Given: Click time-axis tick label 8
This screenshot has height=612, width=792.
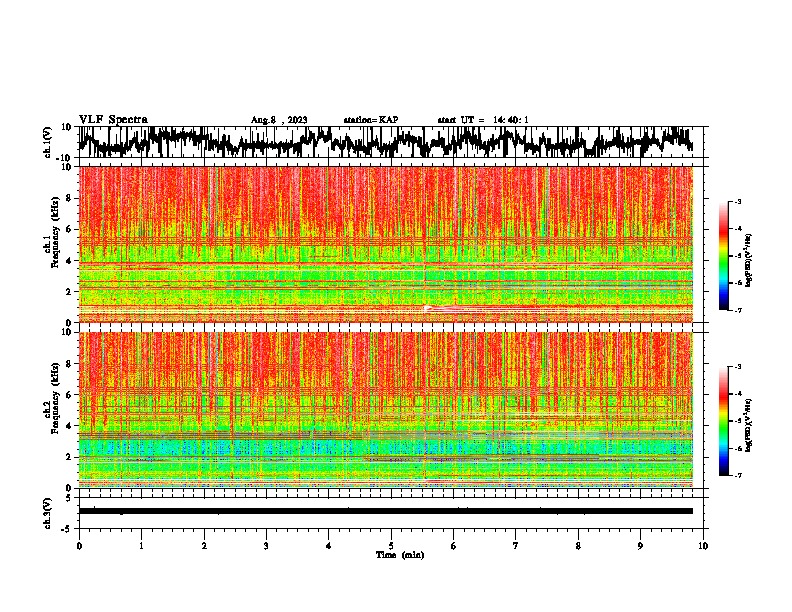Looking at the screenshot, I should [578, 546].
